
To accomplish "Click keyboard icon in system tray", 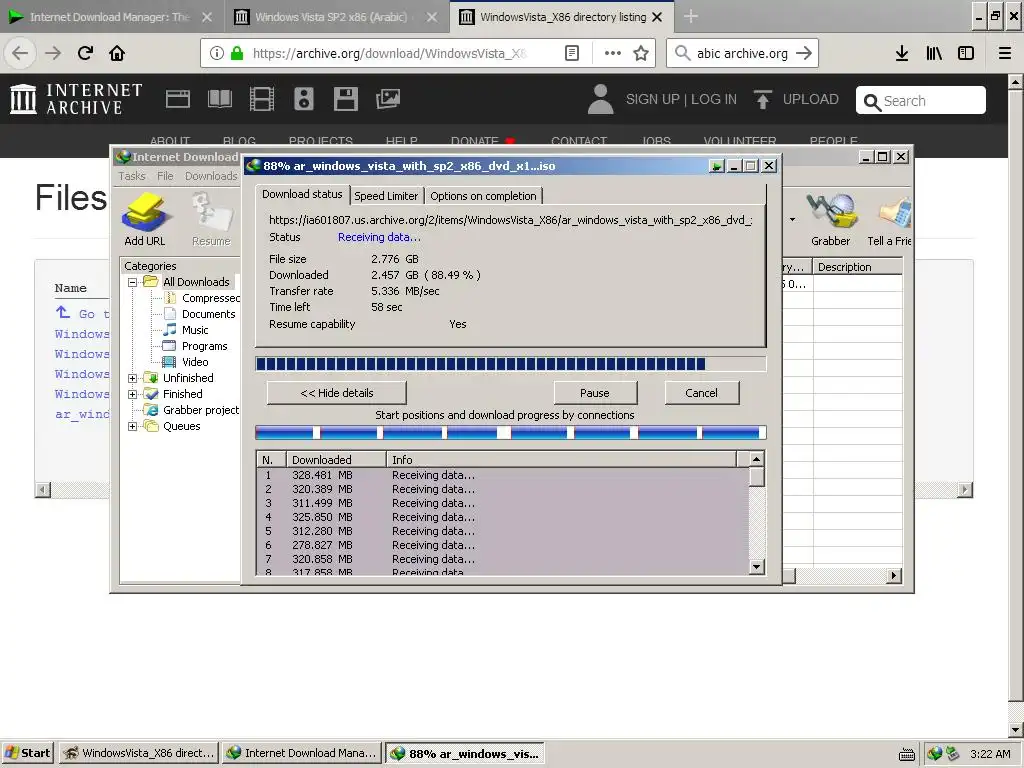I will coord(906,754).
